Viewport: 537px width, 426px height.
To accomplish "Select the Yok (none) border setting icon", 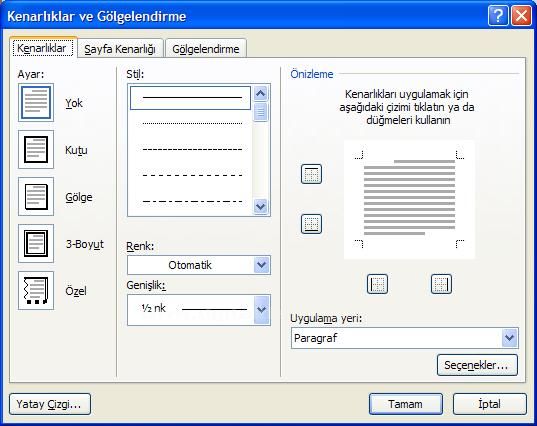I will click(36, 103).
